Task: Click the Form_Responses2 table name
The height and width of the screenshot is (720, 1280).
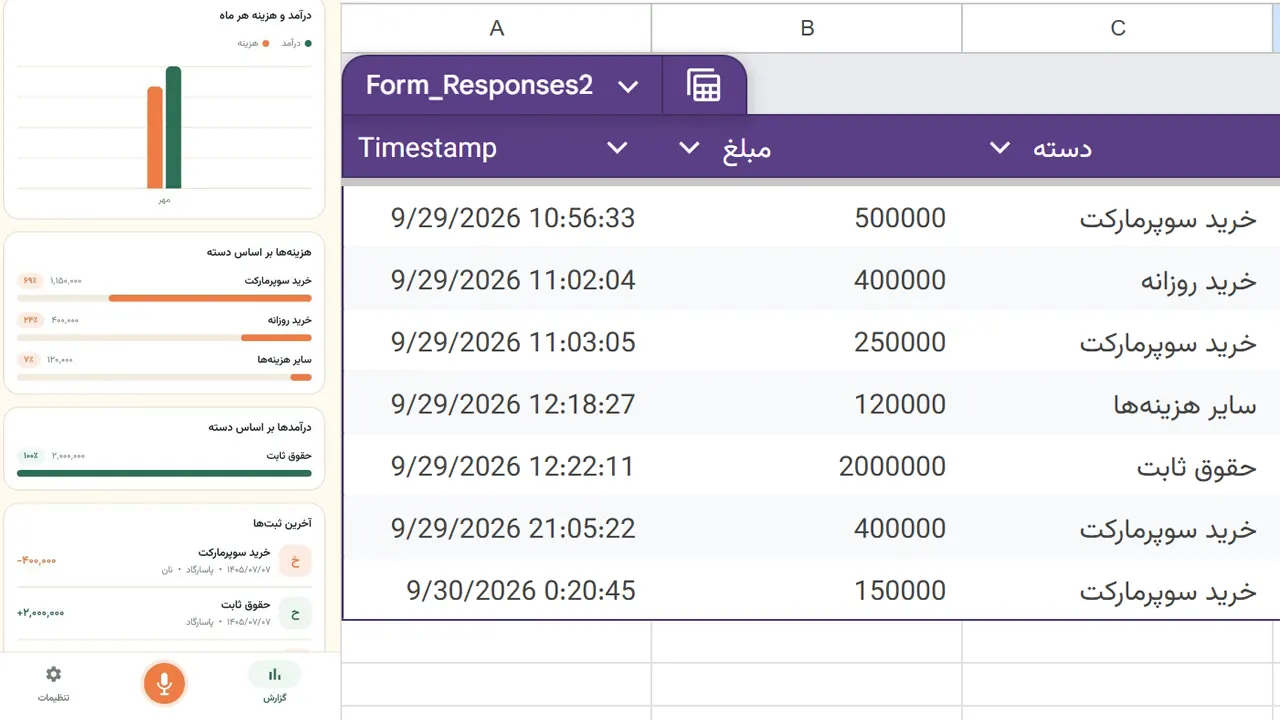Action: point(479,85)
